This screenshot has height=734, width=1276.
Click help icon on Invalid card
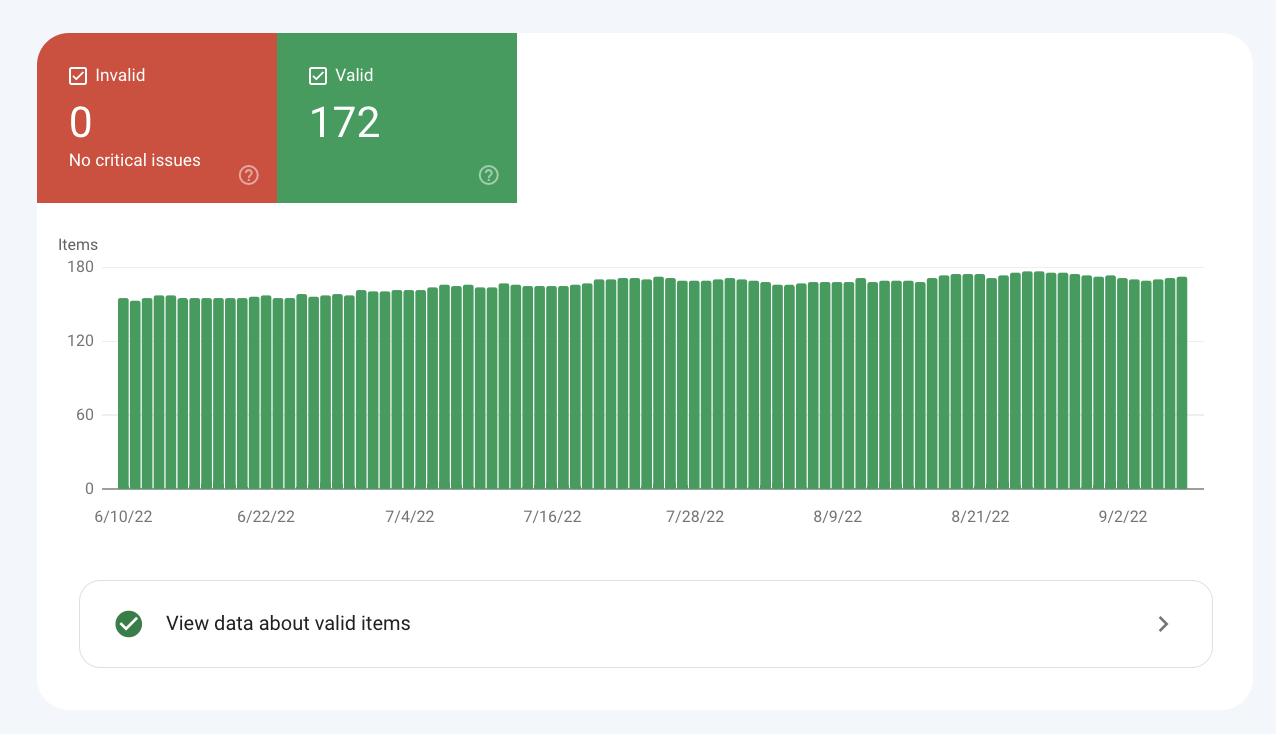[249, 175]
